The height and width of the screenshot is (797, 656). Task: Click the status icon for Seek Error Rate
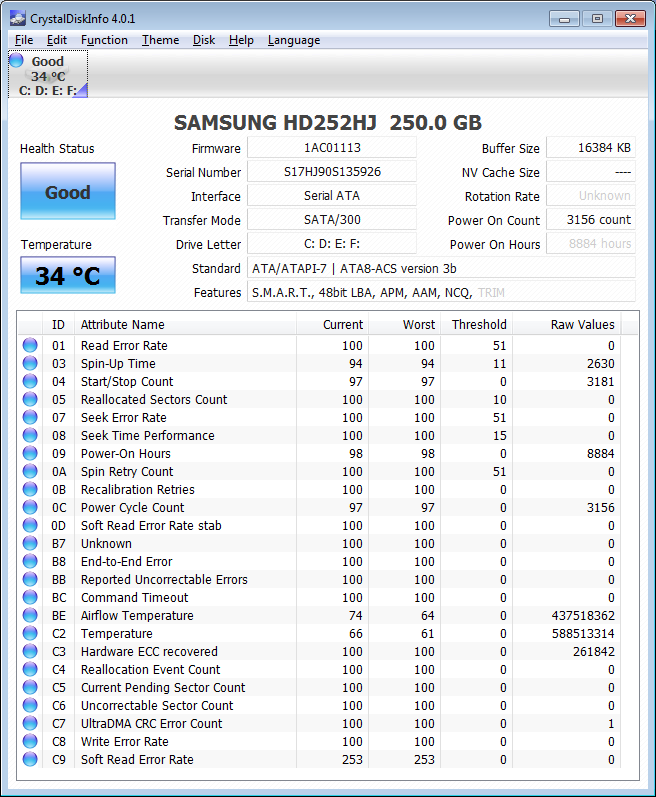pyautogui.click(x=30, y=417)
